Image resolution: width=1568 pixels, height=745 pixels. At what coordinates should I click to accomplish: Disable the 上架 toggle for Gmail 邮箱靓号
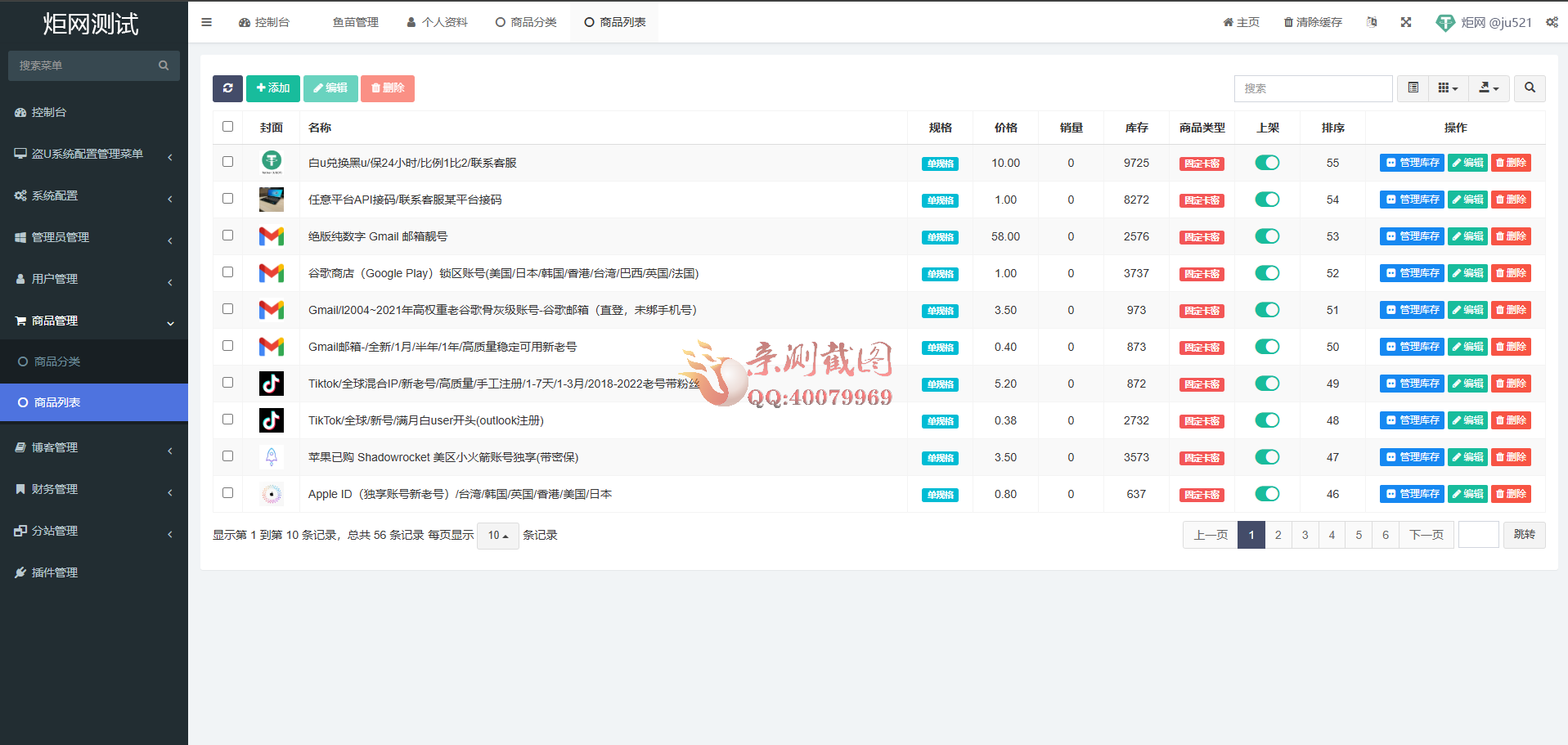click(1267, 236)
